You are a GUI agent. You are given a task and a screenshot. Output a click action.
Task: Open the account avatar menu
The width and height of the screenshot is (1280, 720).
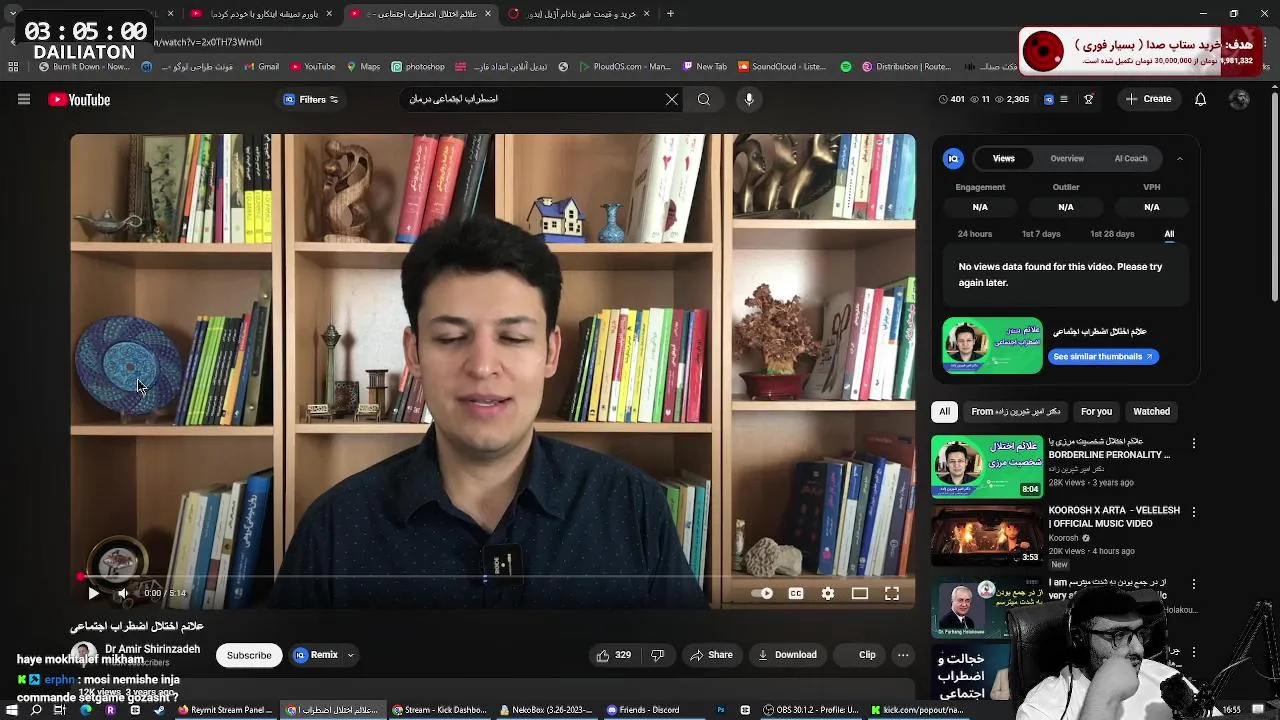[x=1239, y=99]
